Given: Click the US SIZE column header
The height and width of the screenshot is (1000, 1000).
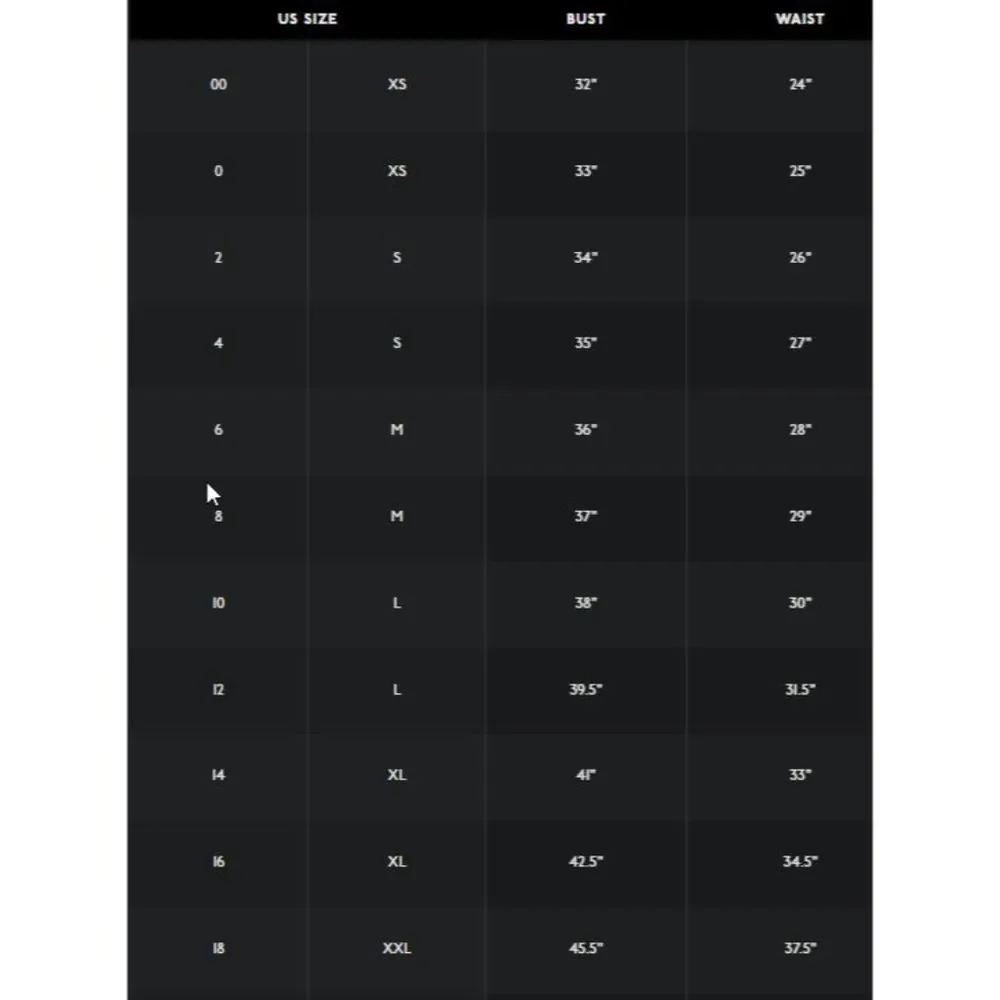Looking at the screenshot, I should point(307,19).
